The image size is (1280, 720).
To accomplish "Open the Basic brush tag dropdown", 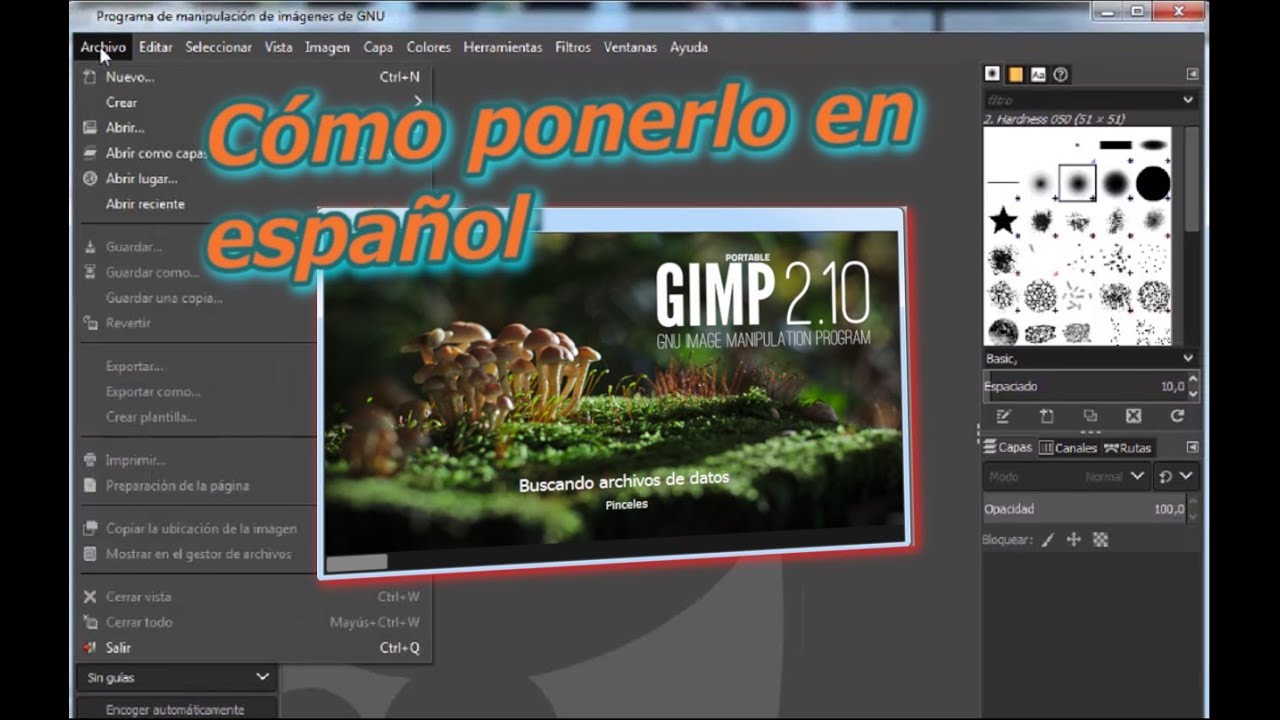I will click(x=1089, y=358).
